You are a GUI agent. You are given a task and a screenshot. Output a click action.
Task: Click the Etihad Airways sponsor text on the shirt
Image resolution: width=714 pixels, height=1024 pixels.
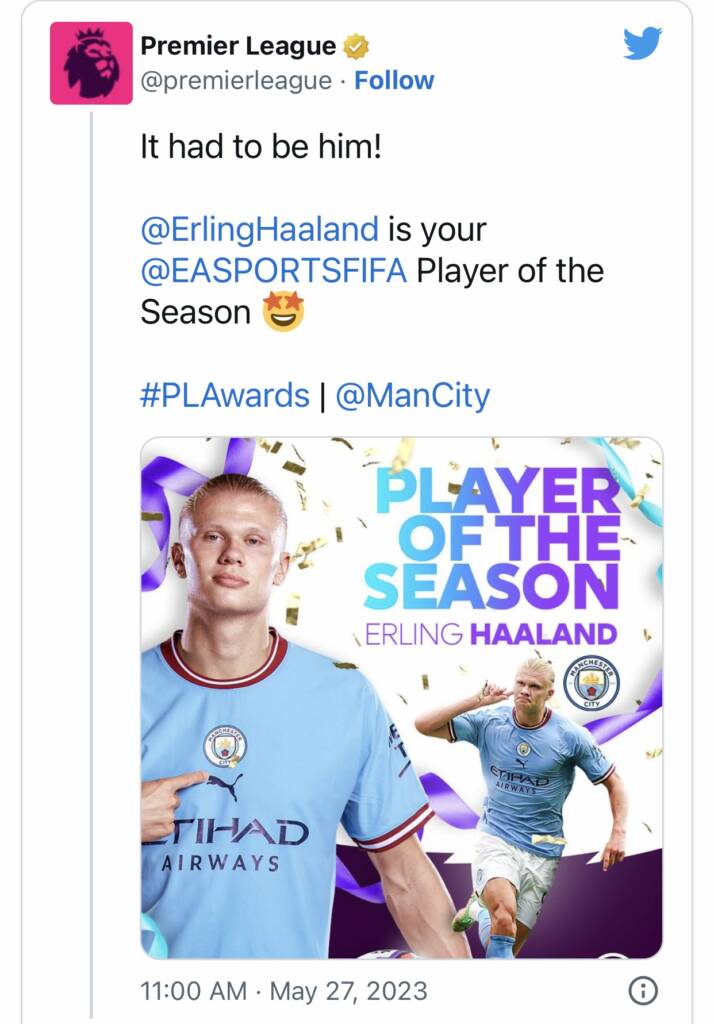point(227,846)
